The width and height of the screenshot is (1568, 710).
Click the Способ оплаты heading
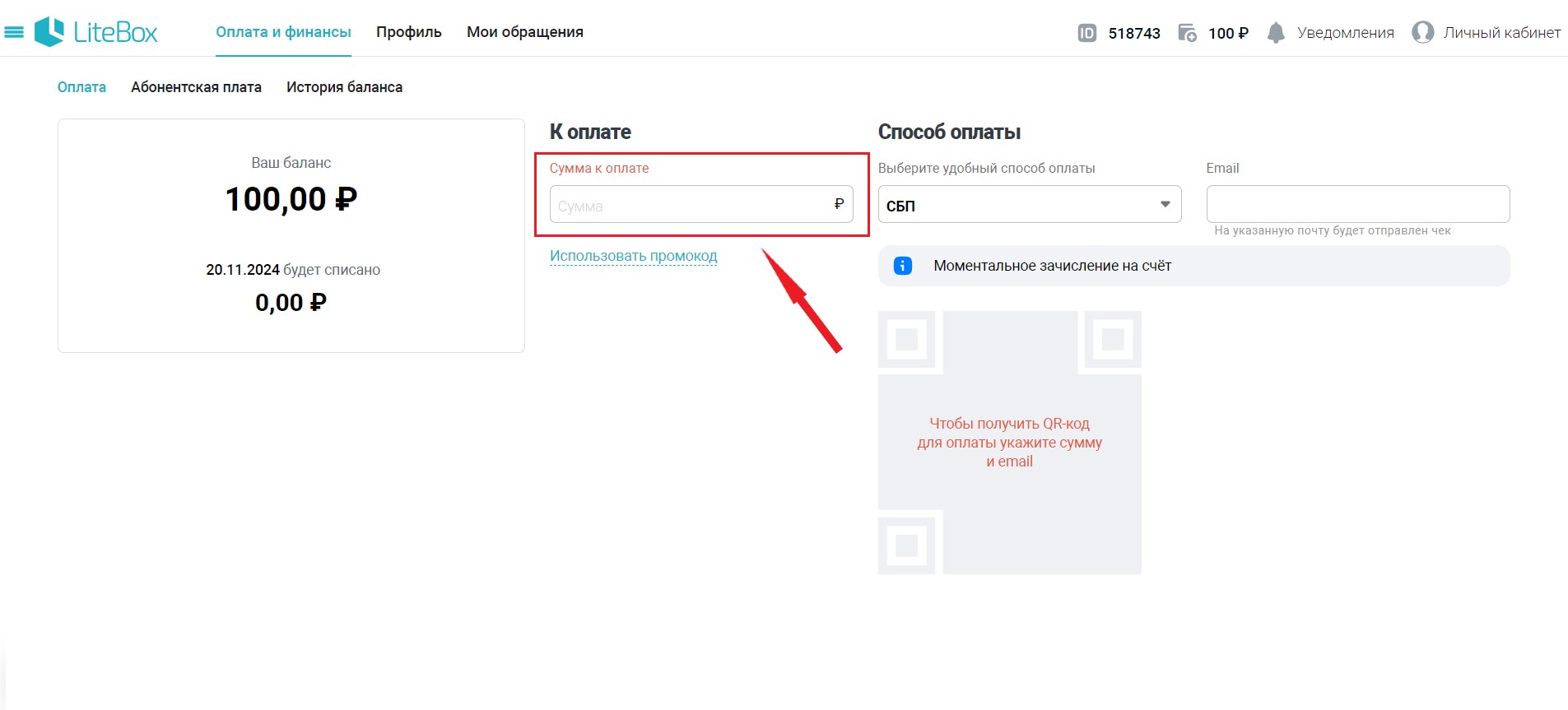click(x=949, y=132)
